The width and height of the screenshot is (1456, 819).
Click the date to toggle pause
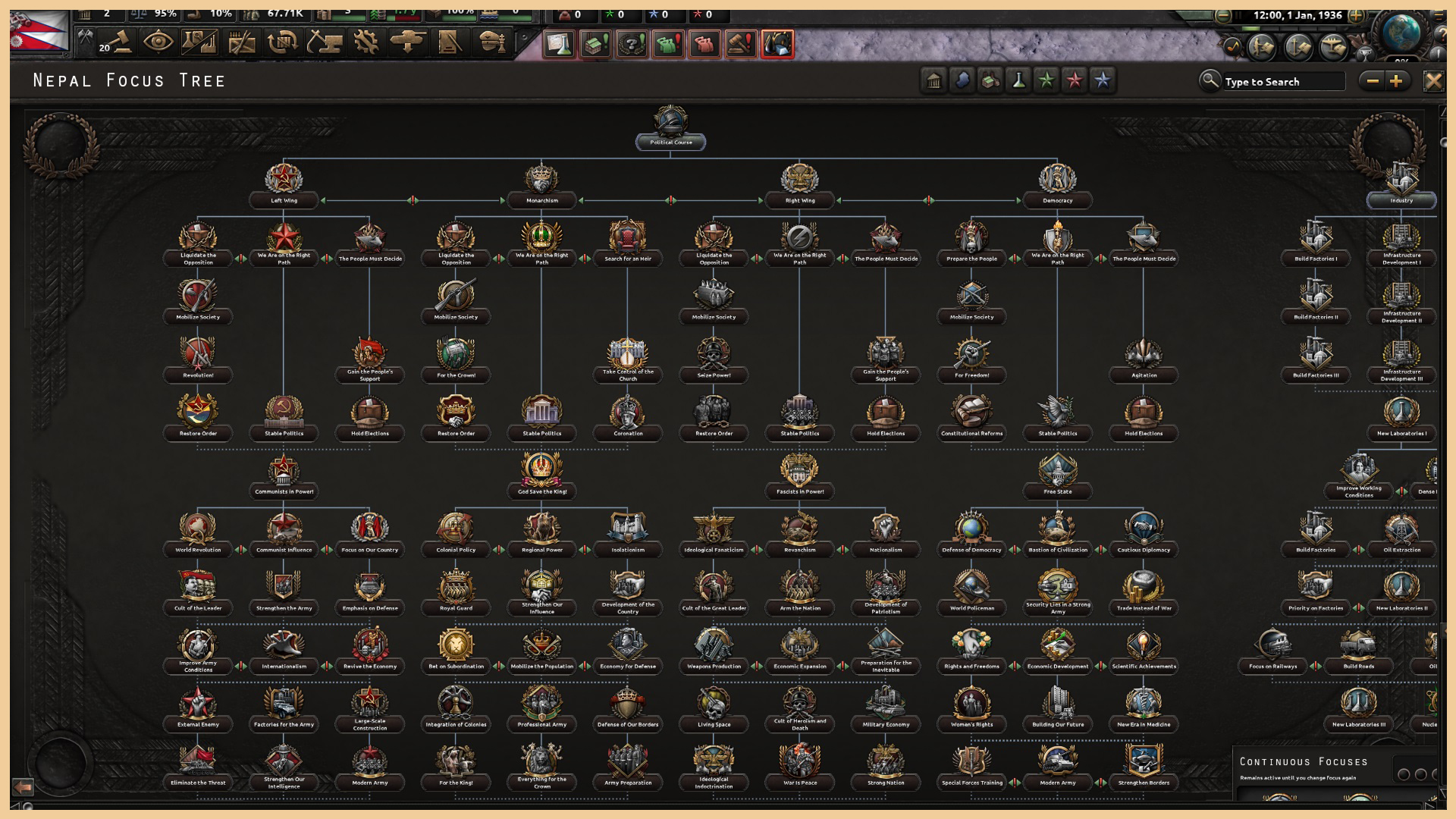[1298, 15]
